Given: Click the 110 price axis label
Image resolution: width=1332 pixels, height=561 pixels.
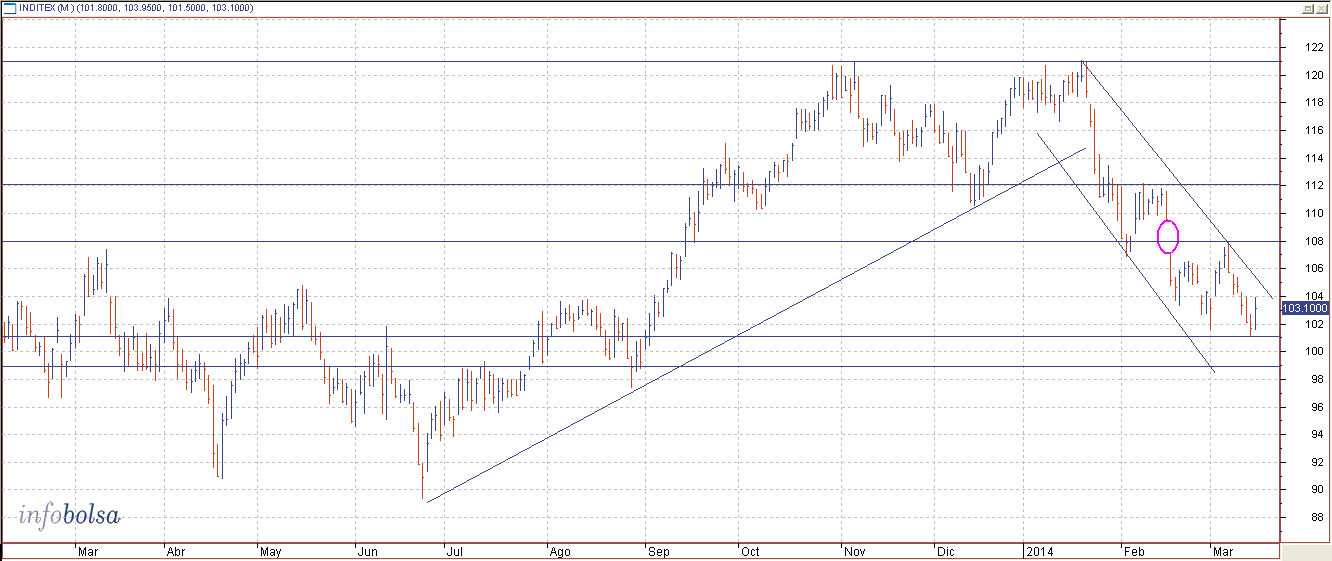Looking at the screenshot, I should 1312,213.
